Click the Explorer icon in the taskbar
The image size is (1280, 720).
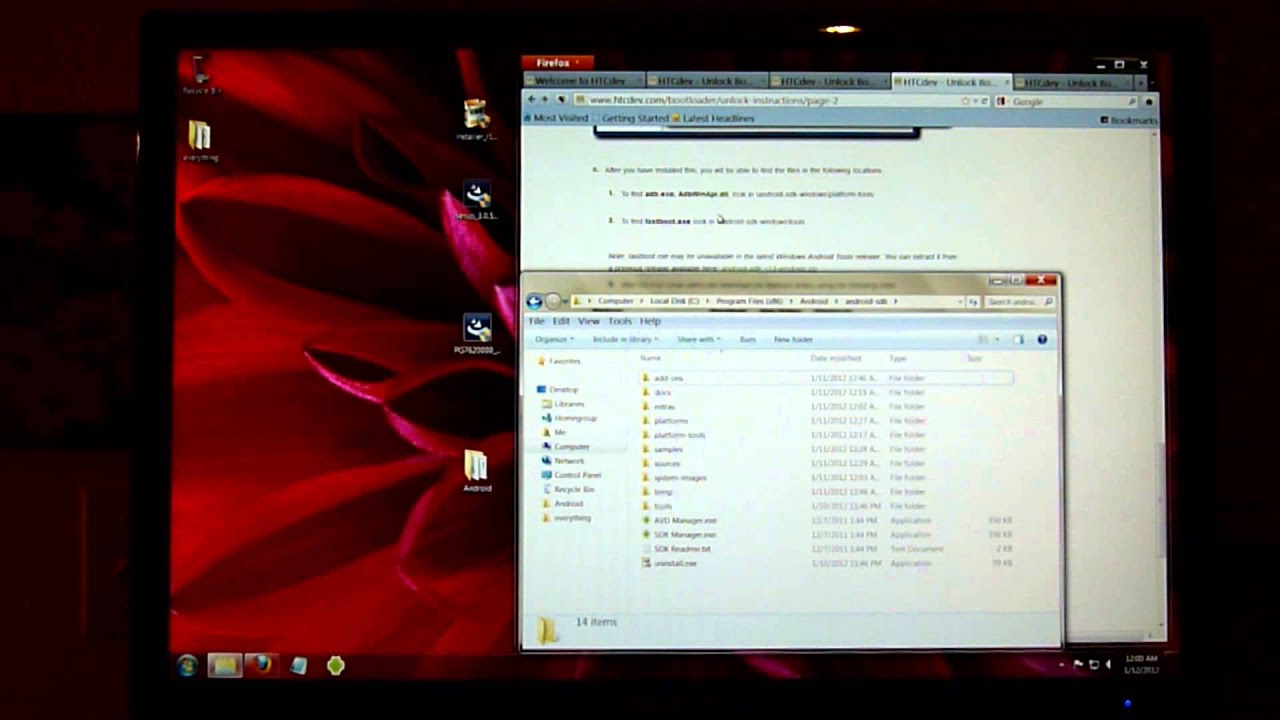(x=225, y=665)
